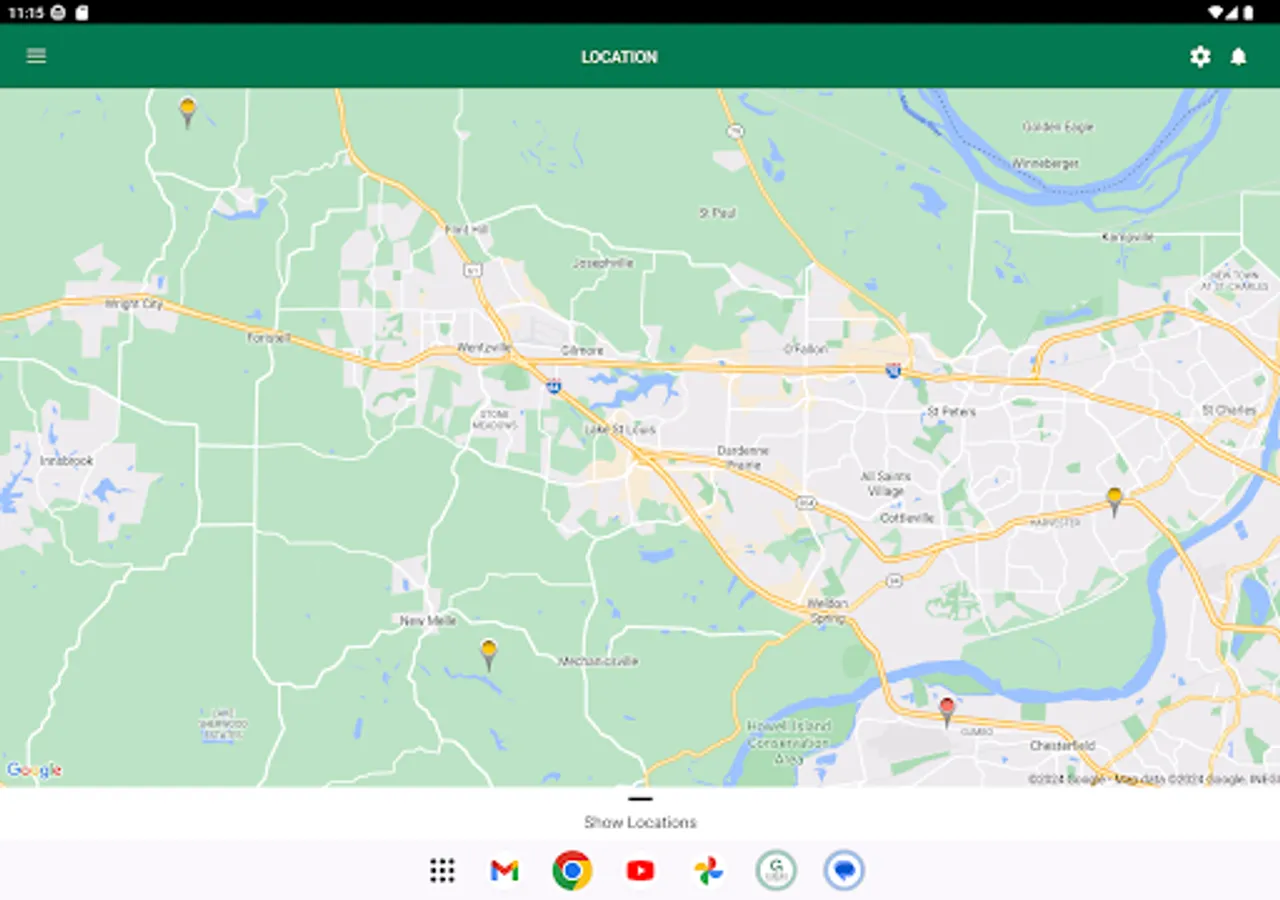Screen dimensions: 1280x900
Task: Open the Gmail app from the dock
Action: click(503, 870)
